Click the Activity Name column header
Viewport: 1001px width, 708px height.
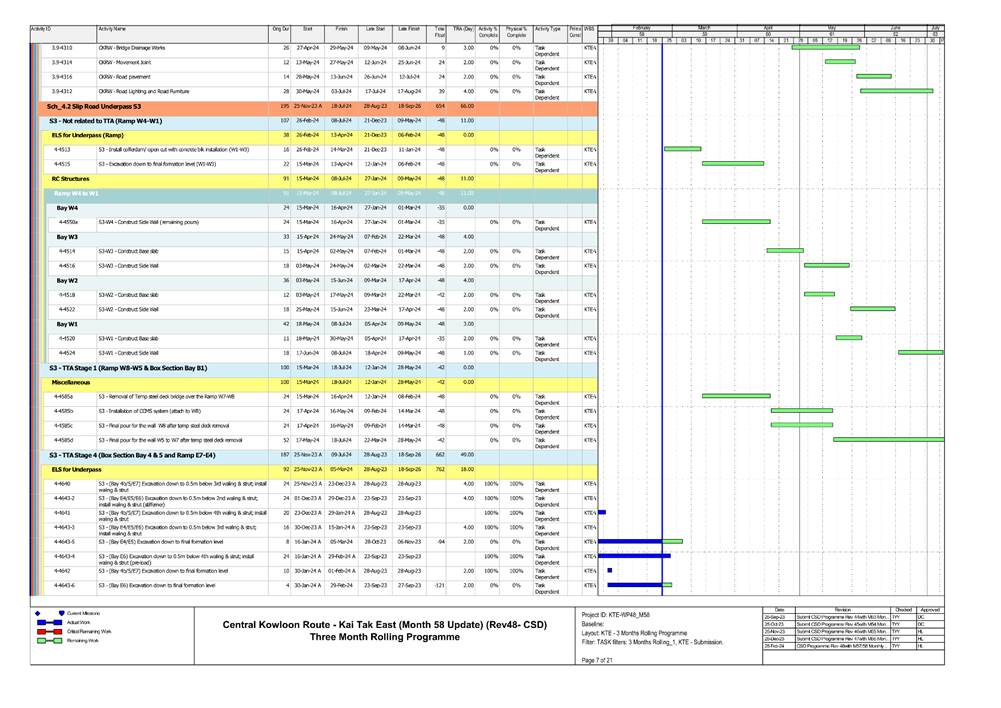(112, 30)
